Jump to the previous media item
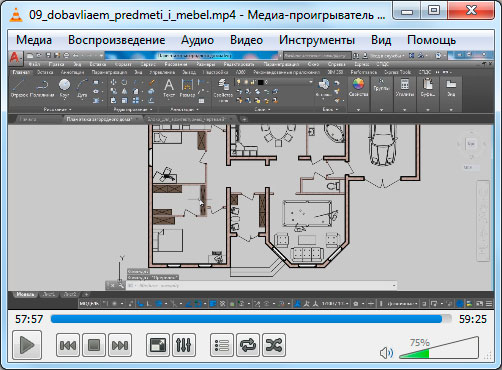This screenshot has width=502, height=370. click(68, 345)
